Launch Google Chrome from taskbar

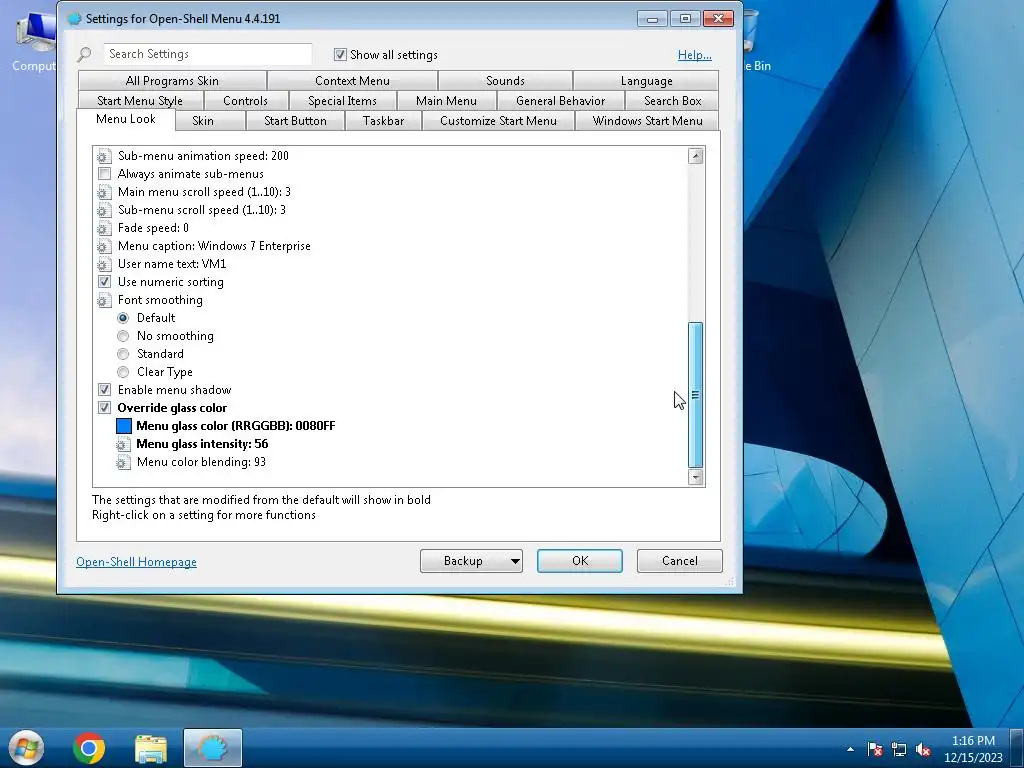(x=89, y=748)
